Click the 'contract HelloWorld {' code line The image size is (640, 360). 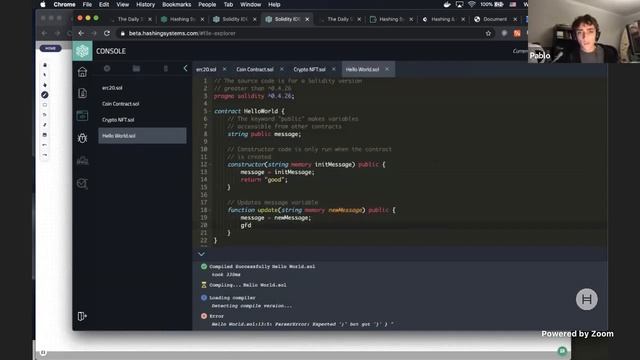pyautogui.click(x=249, y=111)
